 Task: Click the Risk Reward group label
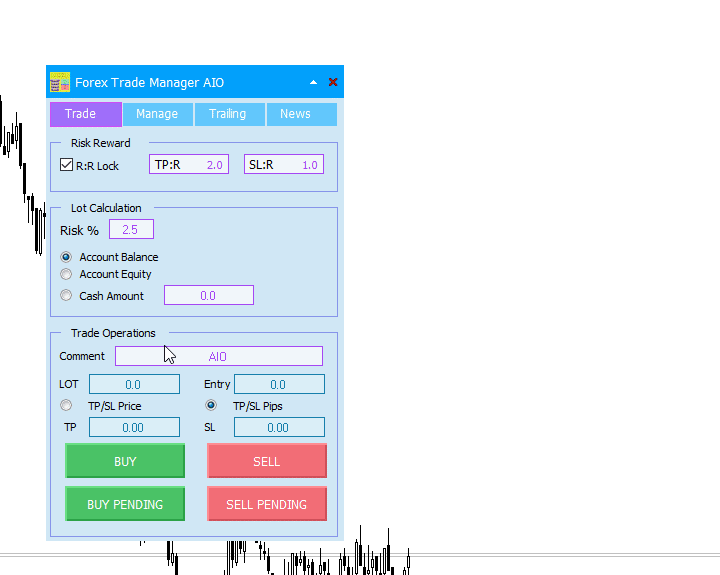point(101,143)
